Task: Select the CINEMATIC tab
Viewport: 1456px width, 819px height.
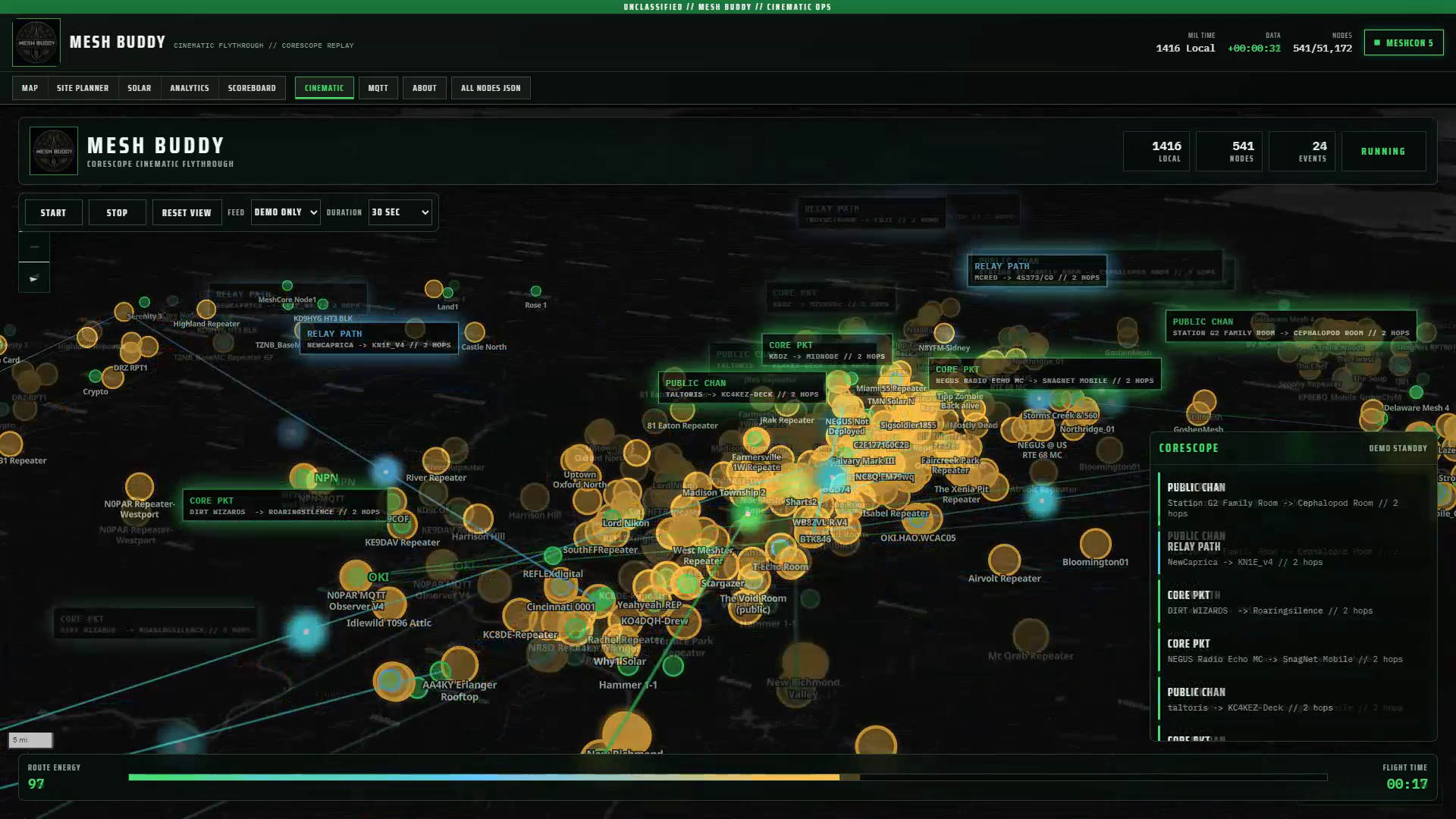Action: [x=325, y=88]
